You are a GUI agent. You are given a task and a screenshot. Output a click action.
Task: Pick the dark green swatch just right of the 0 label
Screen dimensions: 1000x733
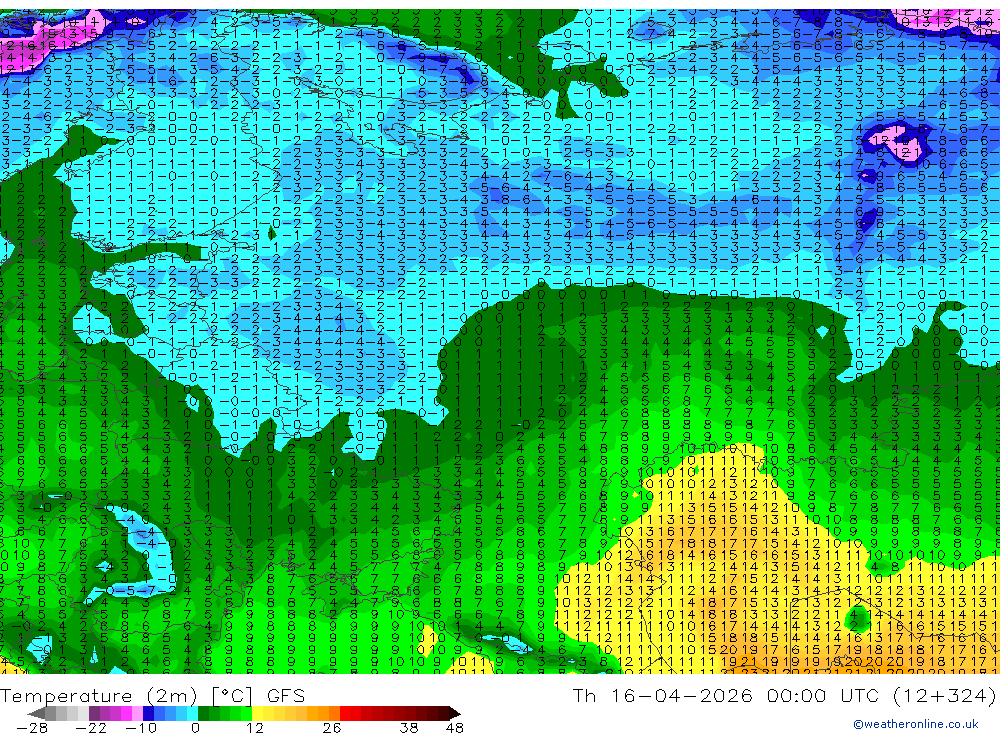203,714
